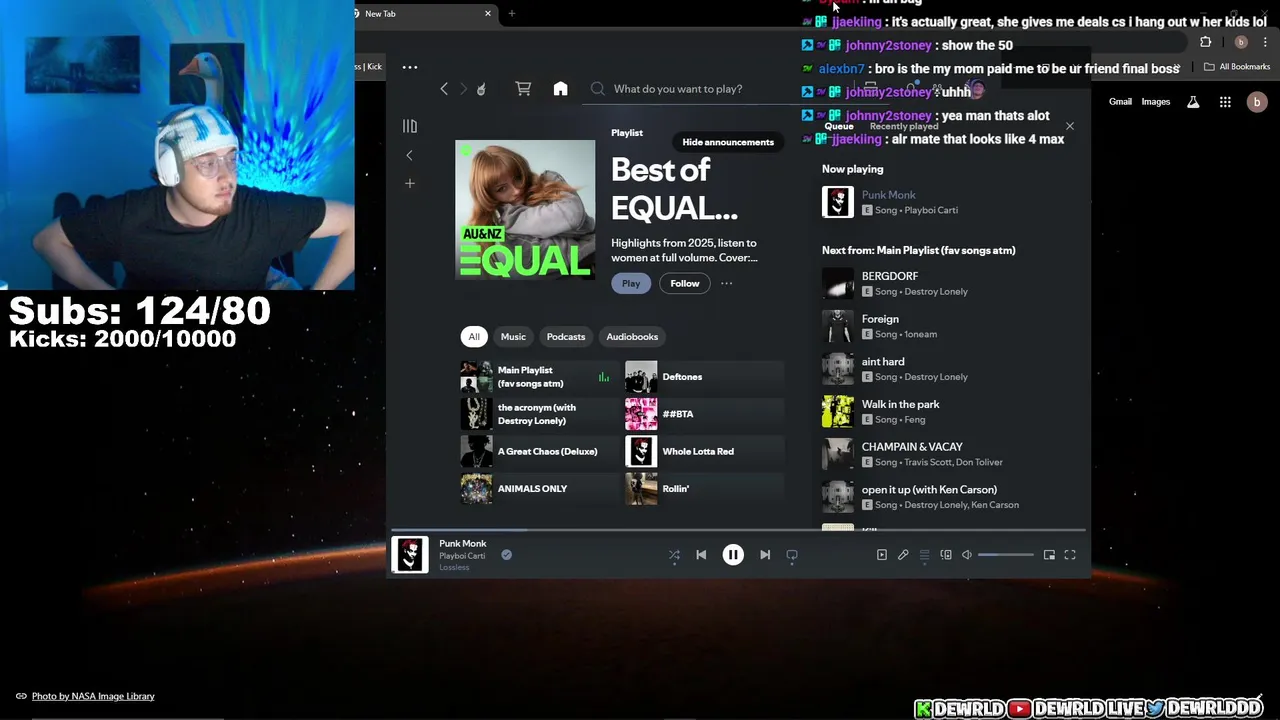Screen dimensions: 1280x720
Task: Open more options for Best of EQUAL
Action: coord(727,283)
